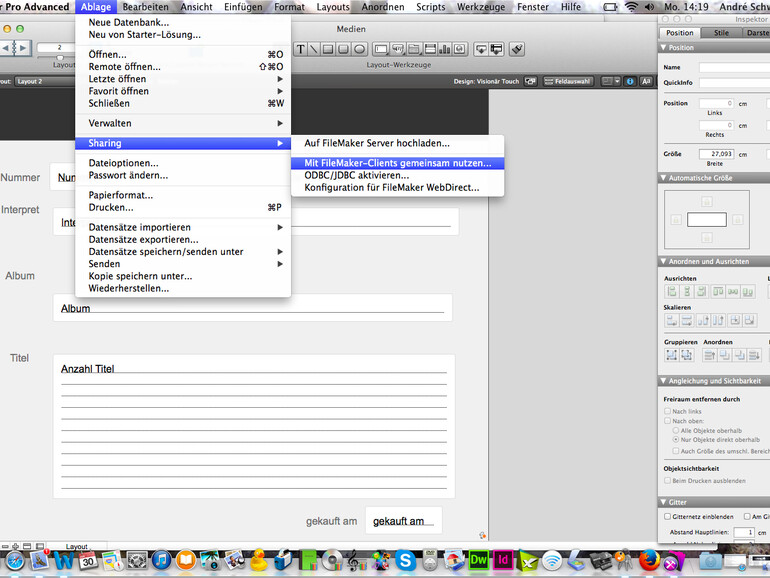
Task: Choose 'Auf FileMaker Server hochladen...'
Action: [x=397, y=143]
